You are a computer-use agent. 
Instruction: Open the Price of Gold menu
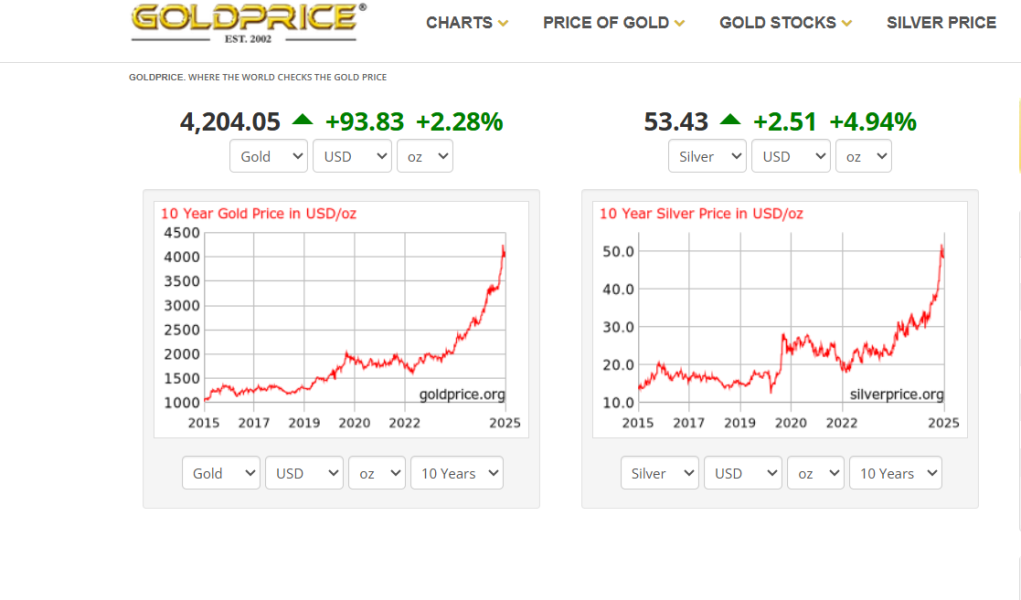coord(613,22)
